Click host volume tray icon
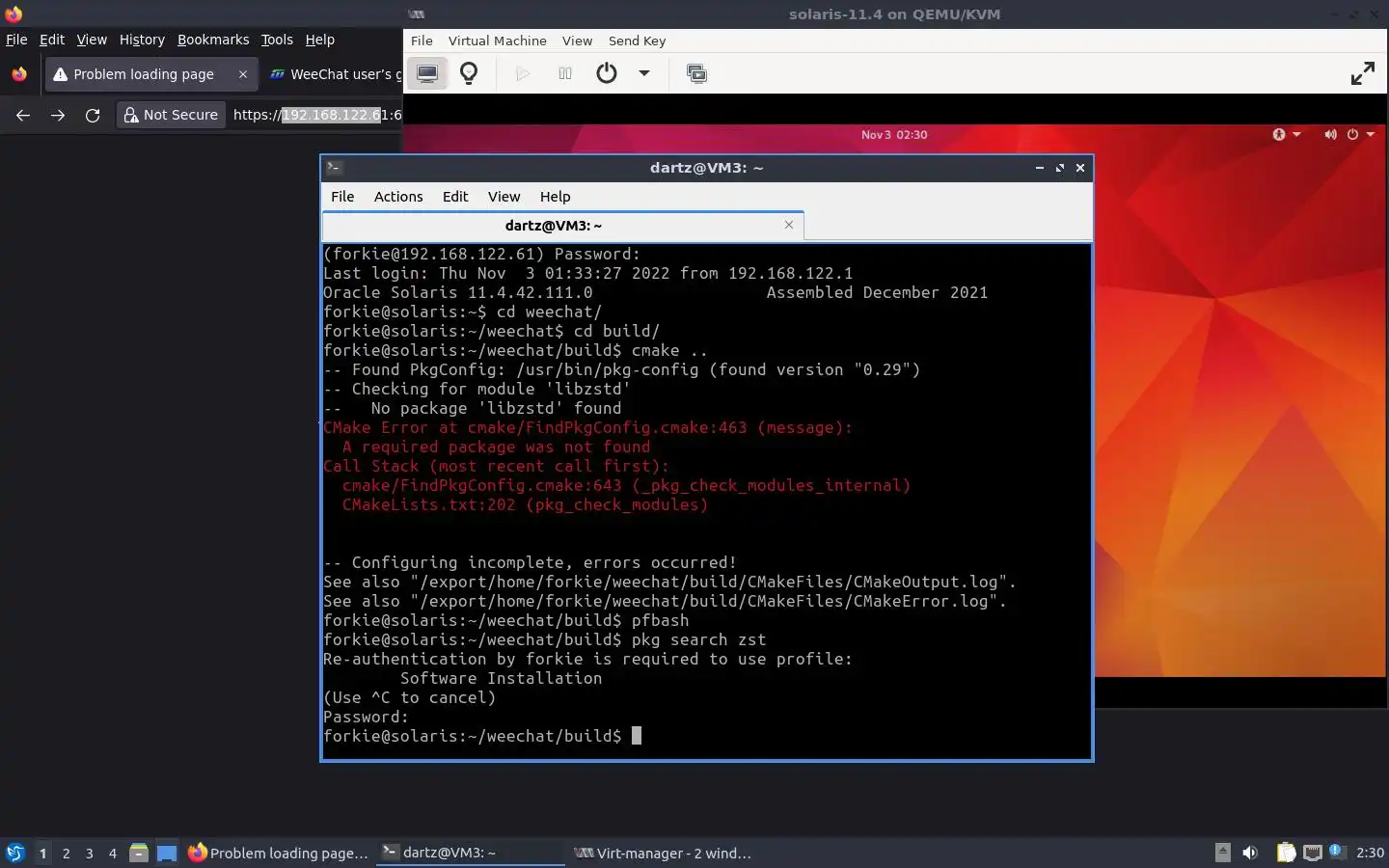 tap(1250, 852)
